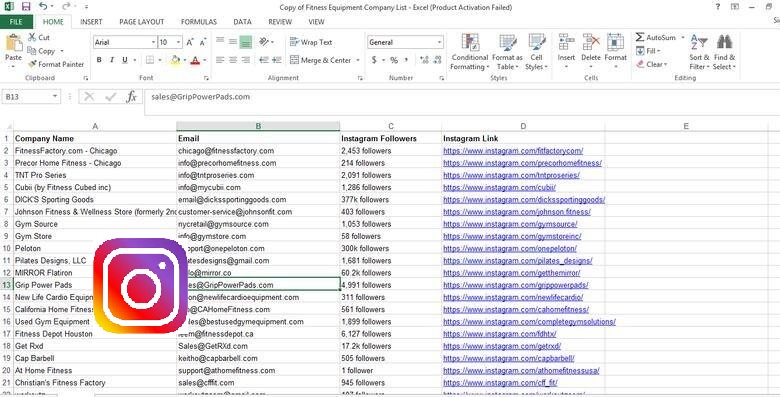780x397 pixels.
Task: Apply the red Font Color
Action: 195,60
